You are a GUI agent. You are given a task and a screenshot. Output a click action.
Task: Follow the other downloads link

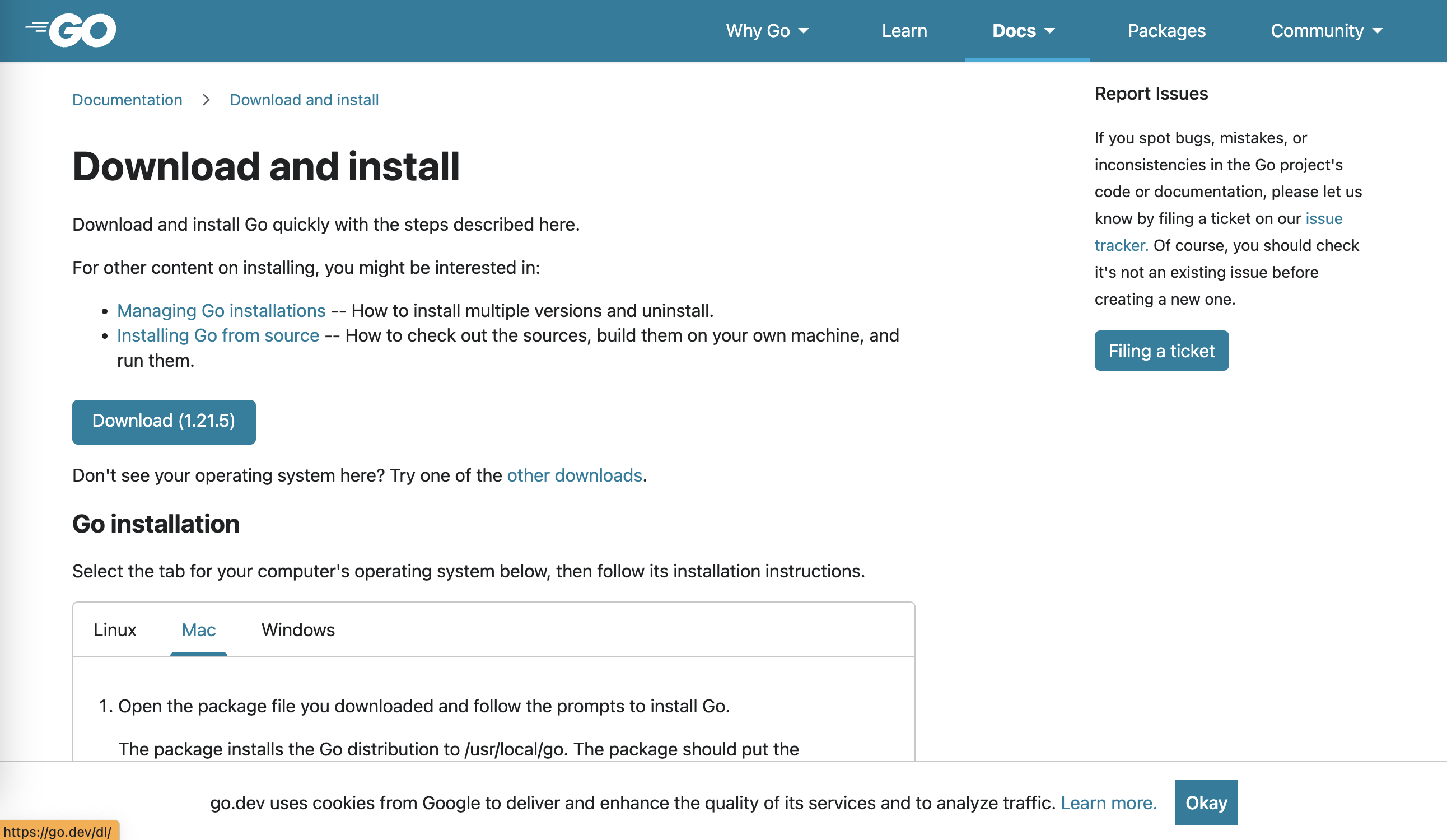573,475
